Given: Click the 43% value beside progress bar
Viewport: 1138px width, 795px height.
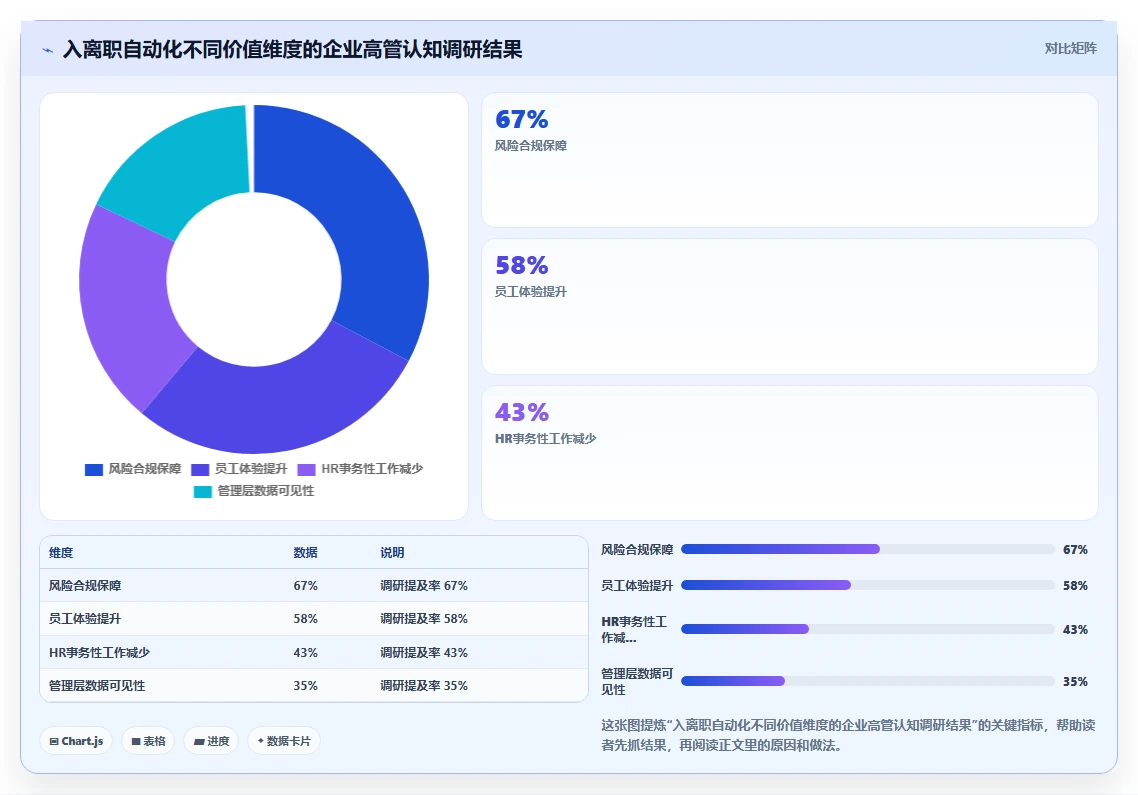Looking at the screenshot, I should tap(1075, 629).
